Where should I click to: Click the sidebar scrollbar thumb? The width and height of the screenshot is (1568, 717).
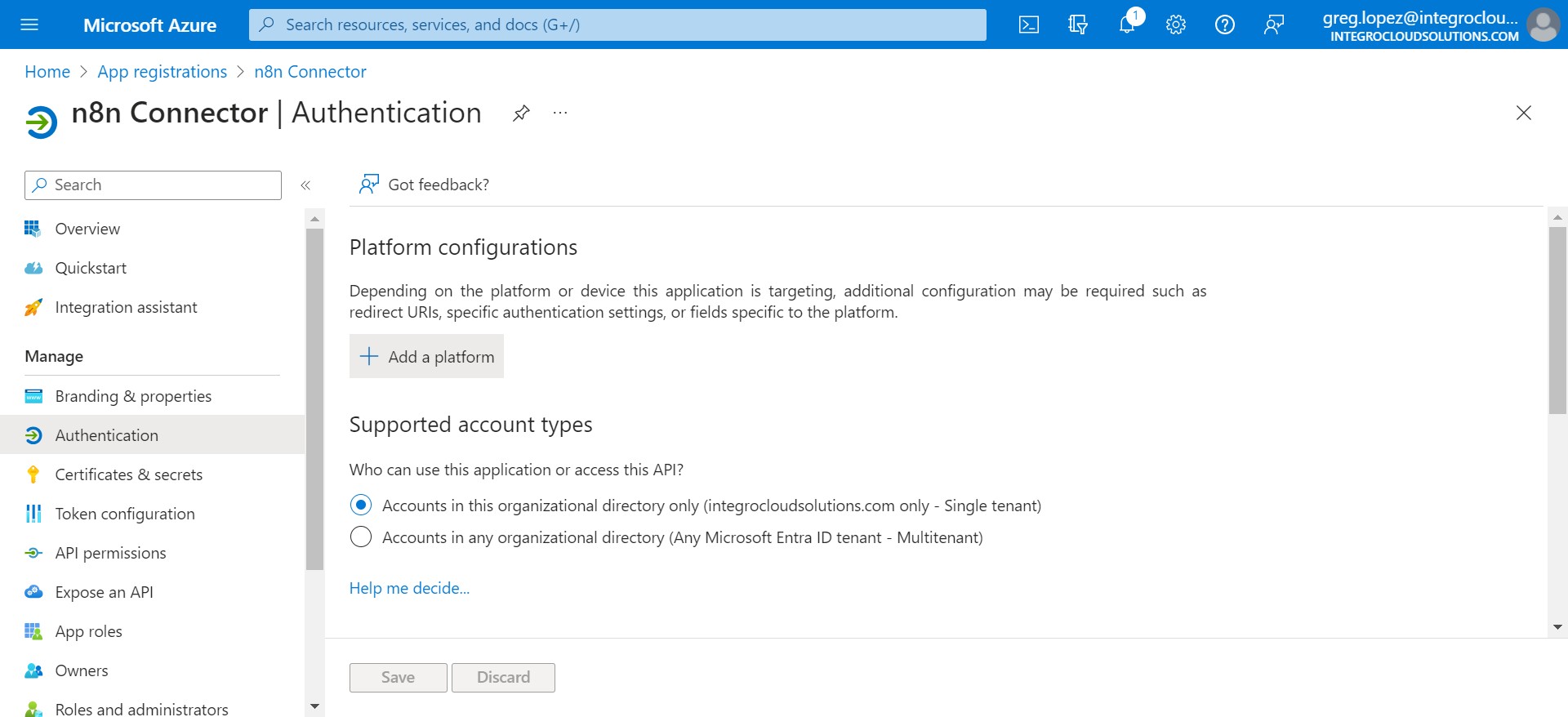314,399
